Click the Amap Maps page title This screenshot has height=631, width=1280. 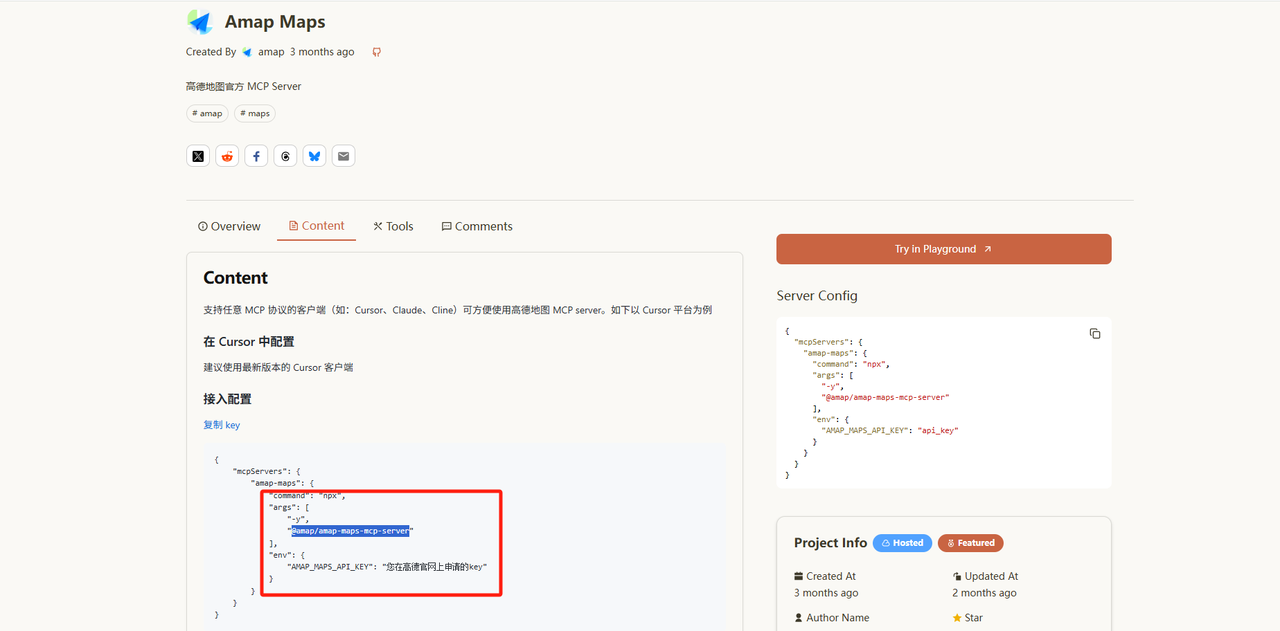pyautogui.click(x=275, y=22)
